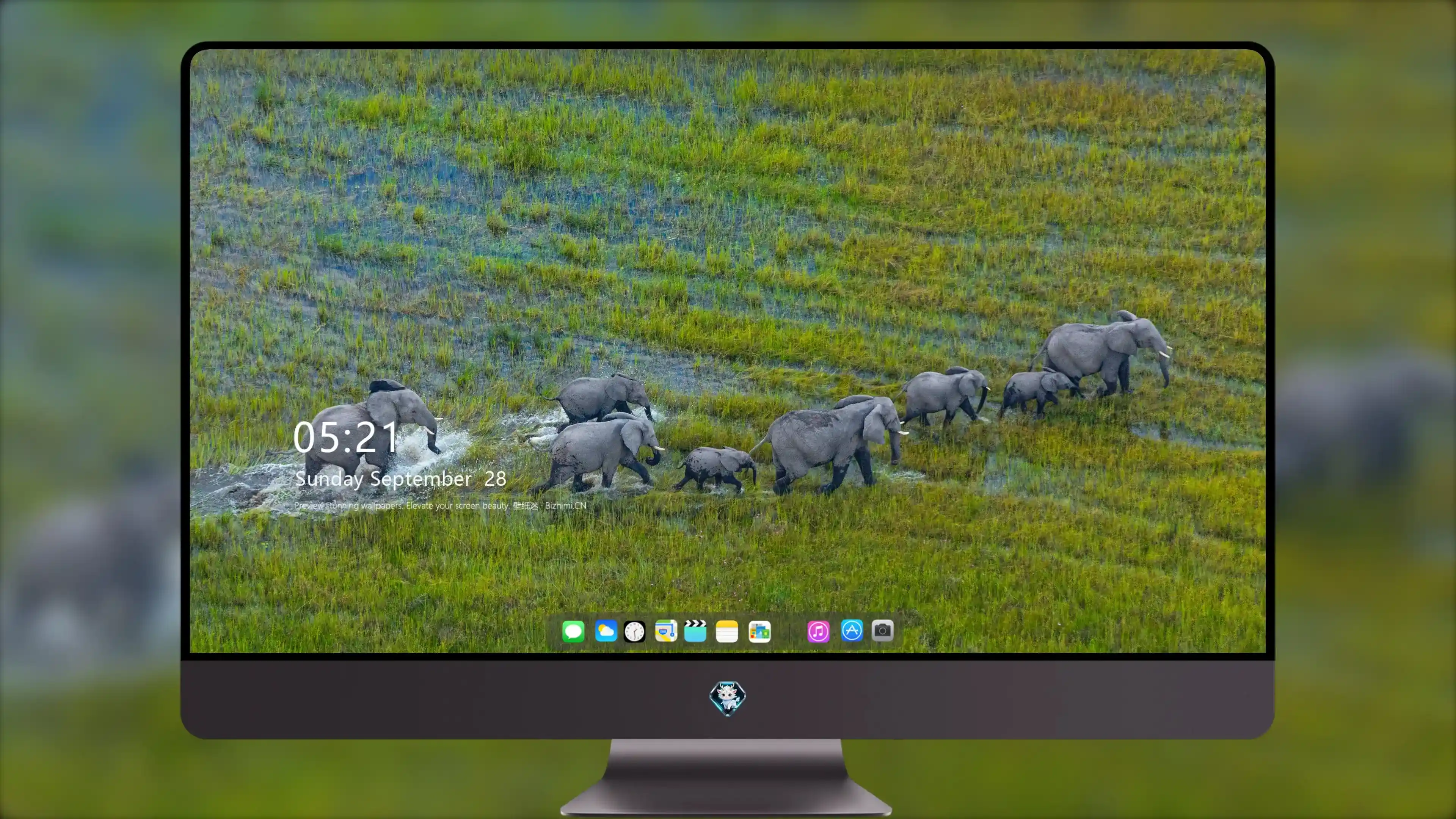The height and width of the screenshot is (819, 1456).
Task: Launch the Videos clapperboard app
Action: click(x=695, y=631)
